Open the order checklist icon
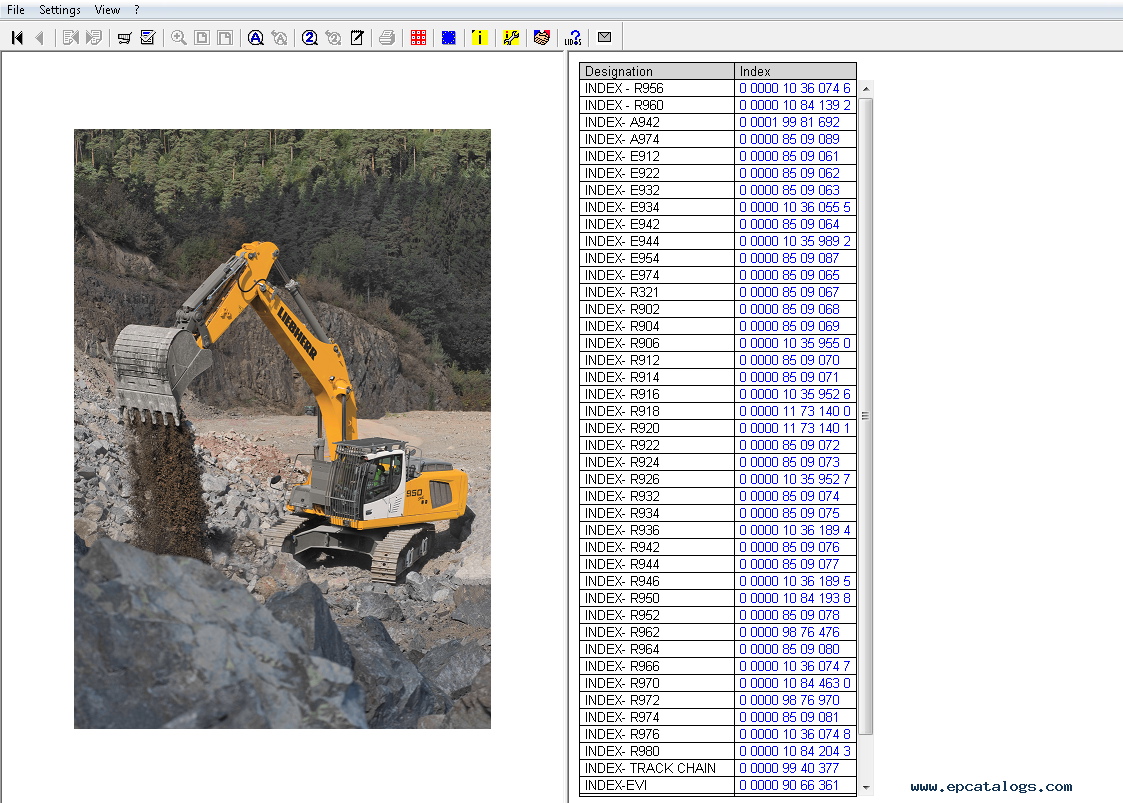The width and height of the screenshot is (1123, 803). 148,38
